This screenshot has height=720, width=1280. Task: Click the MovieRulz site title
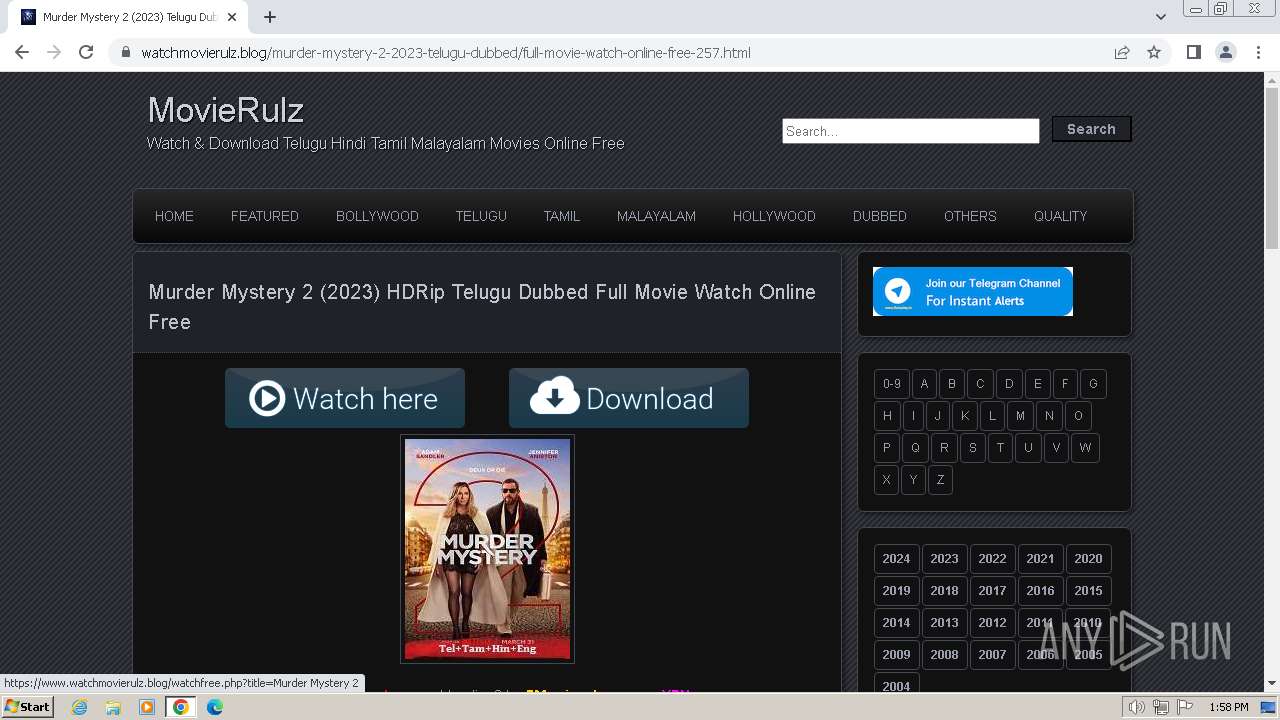[x=226, y=110]
